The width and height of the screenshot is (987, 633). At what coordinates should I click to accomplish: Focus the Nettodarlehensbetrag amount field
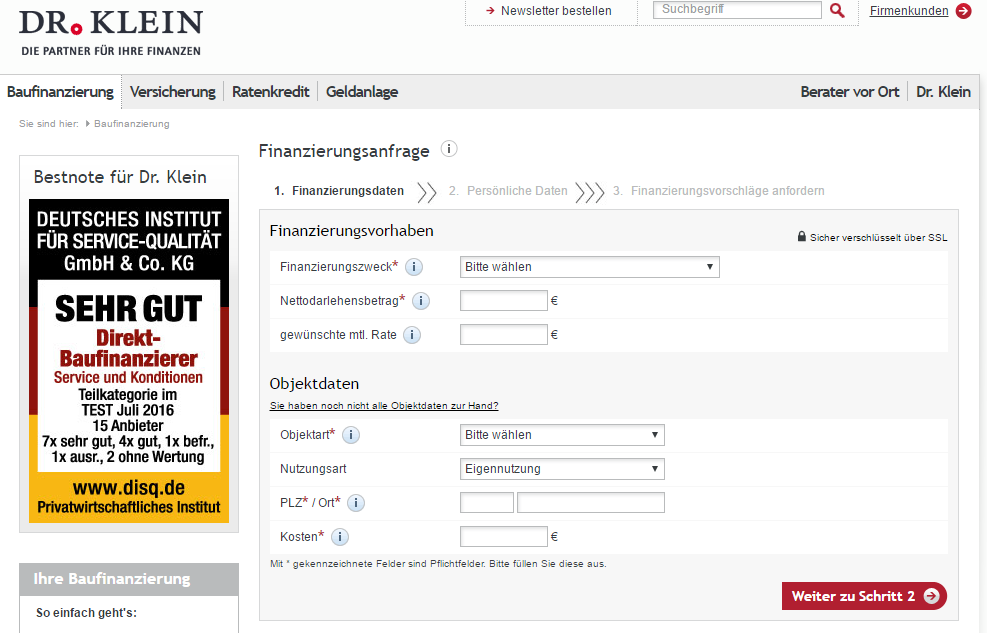tap(504, 301)
